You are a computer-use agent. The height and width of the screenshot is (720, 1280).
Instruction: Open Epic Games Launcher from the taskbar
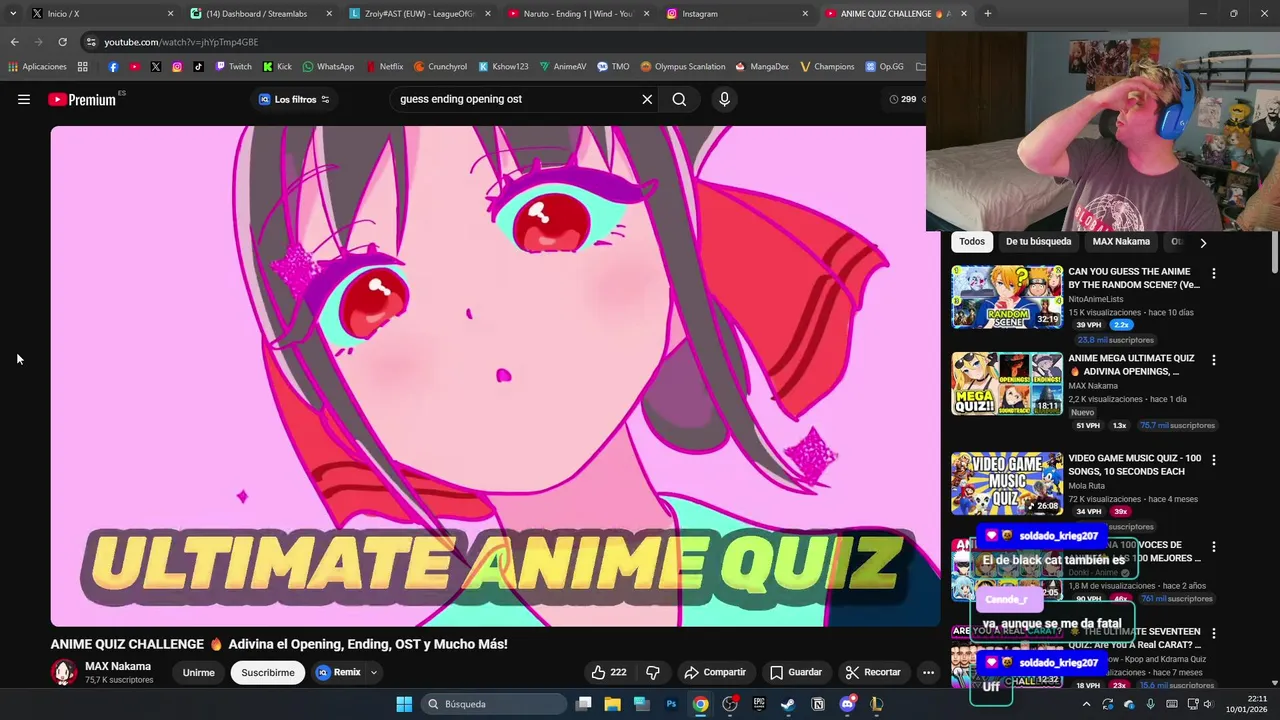(759, 704)
